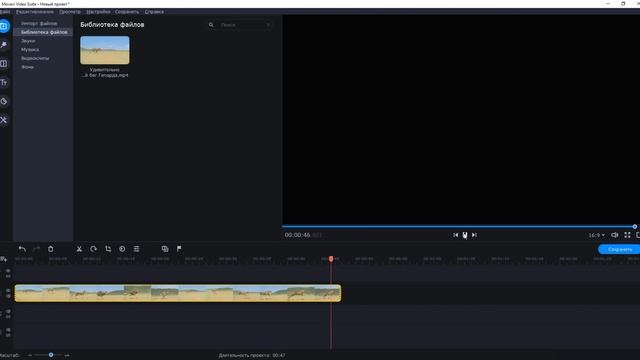Screen dimensions: 640x360
Task: Open the Настройки menu
Action: tap(98, 12)
